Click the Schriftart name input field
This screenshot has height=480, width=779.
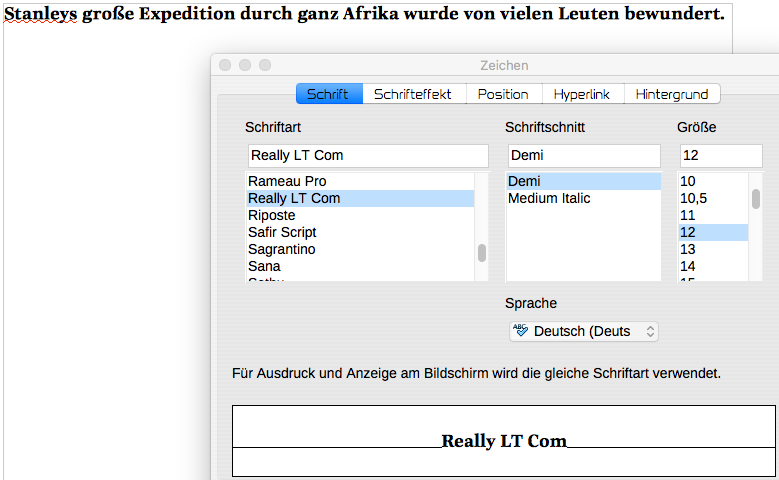tap(367, 156)
